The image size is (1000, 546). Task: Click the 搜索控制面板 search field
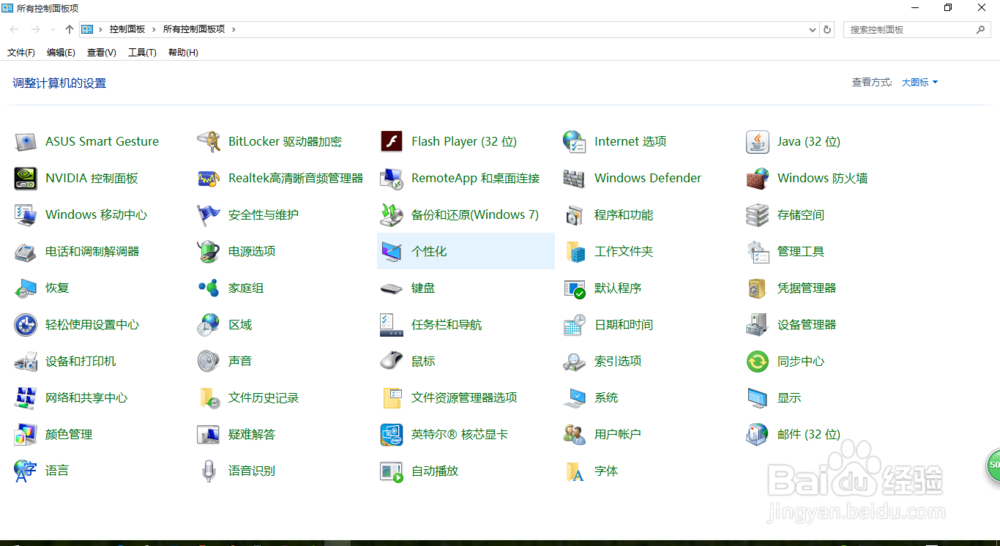pos(916,29)
